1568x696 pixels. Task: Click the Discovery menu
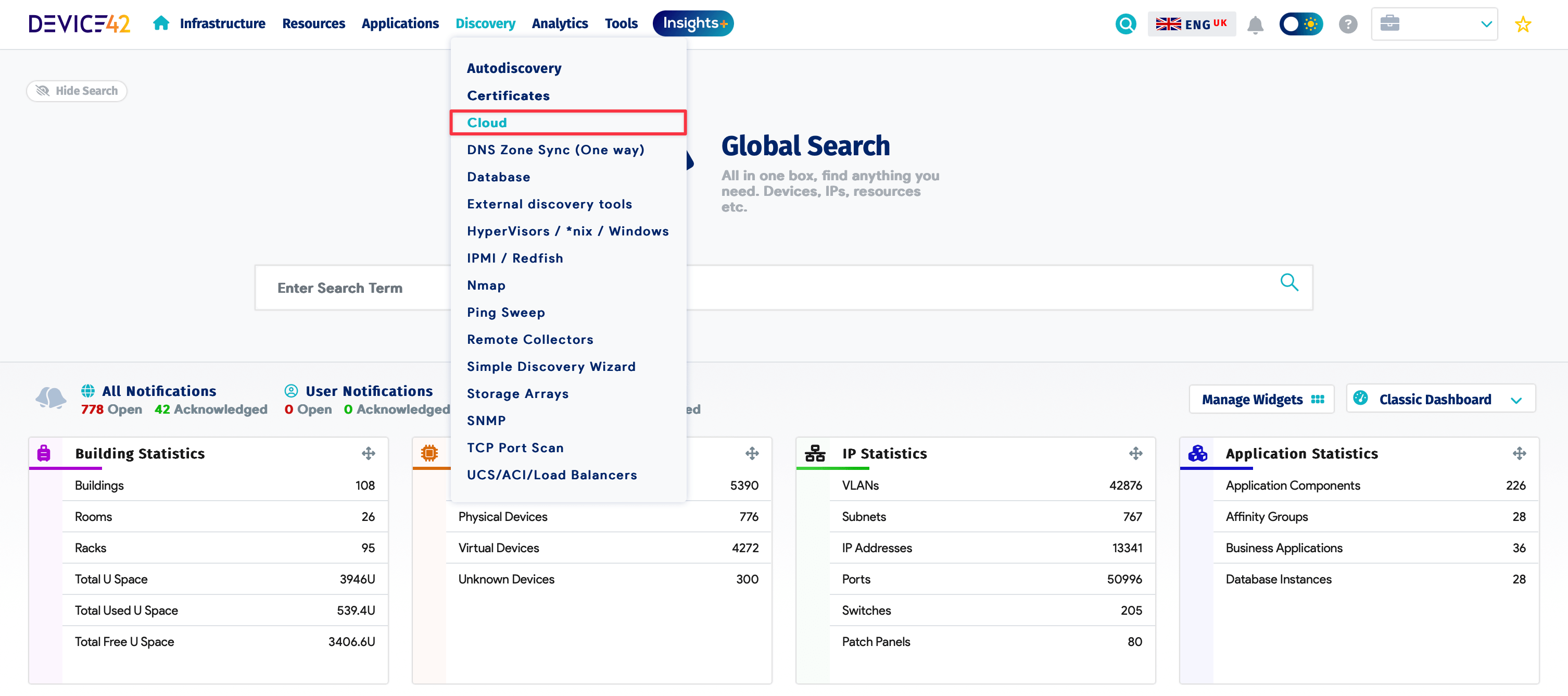[x=485, y=23]
